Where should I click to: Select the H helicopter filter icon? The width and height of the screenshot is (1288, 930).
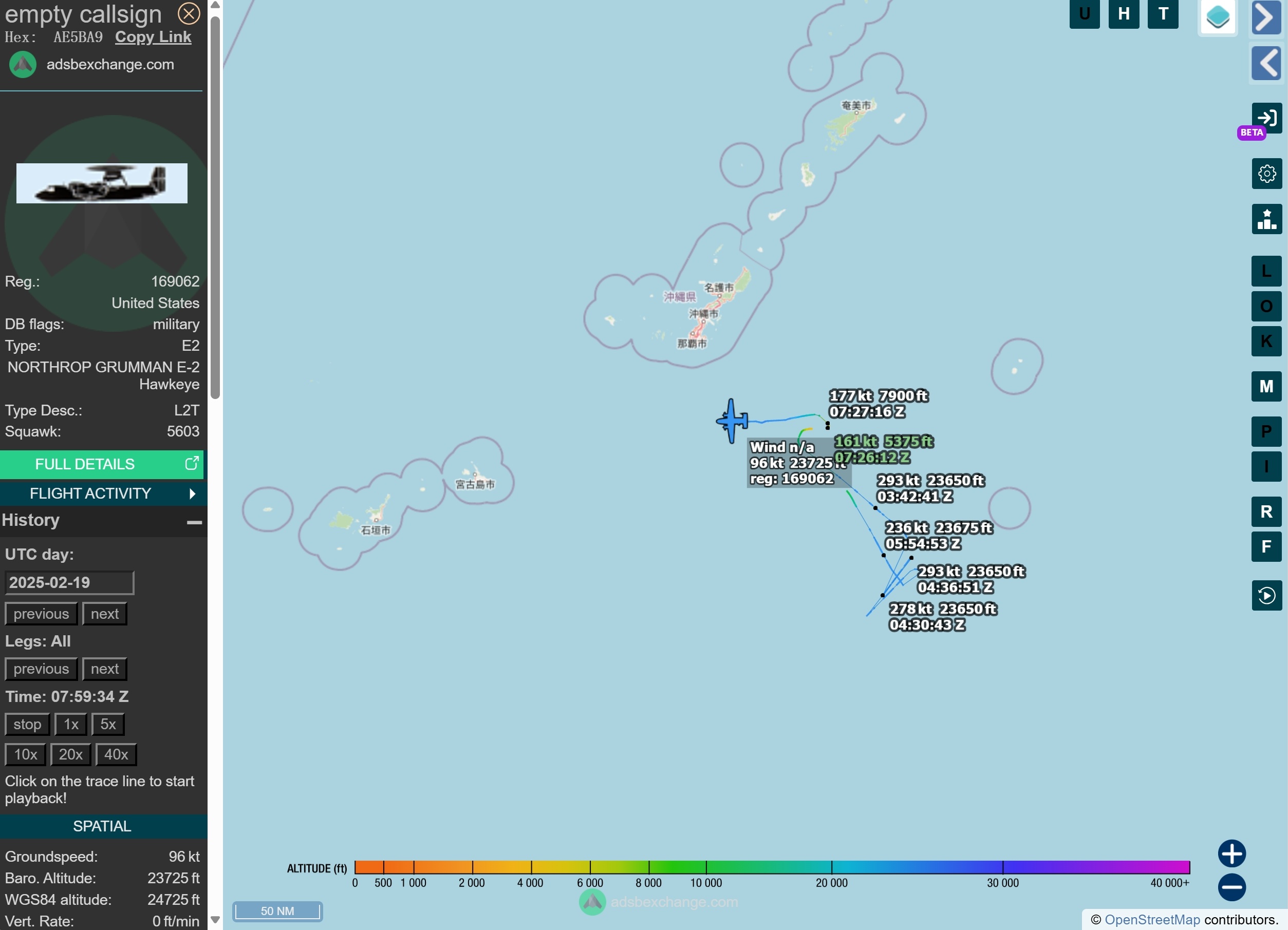(1124, 14)
